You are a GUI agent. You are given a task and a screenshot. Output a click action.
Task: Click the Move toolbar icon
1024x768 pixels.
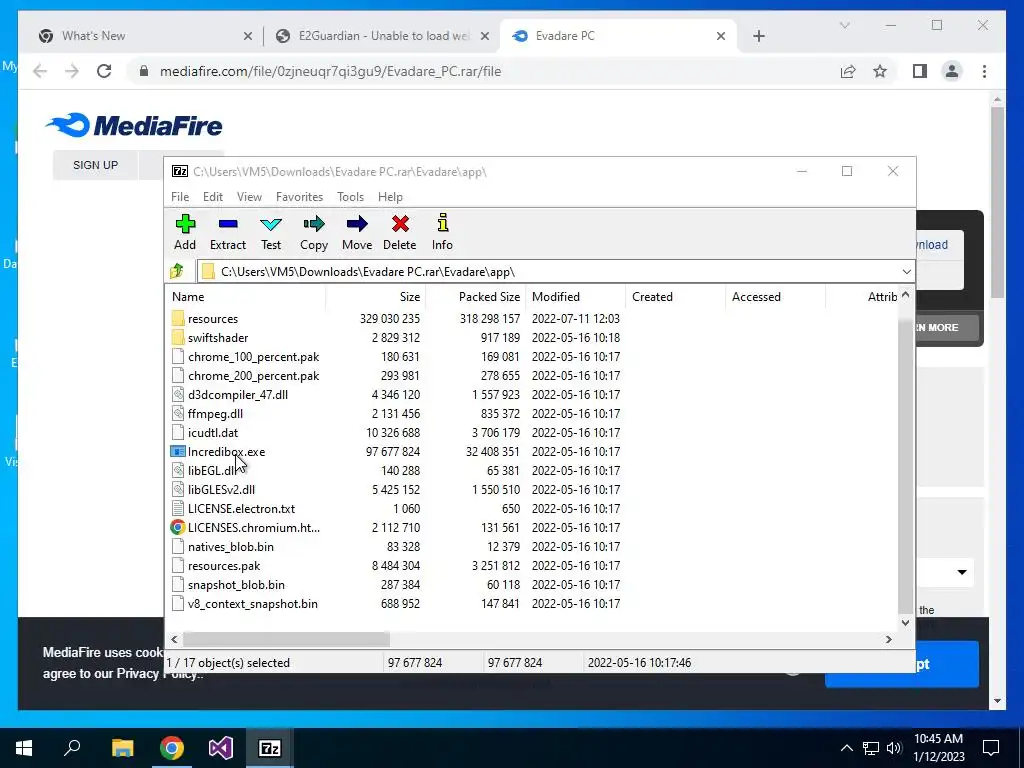point(357,224)
